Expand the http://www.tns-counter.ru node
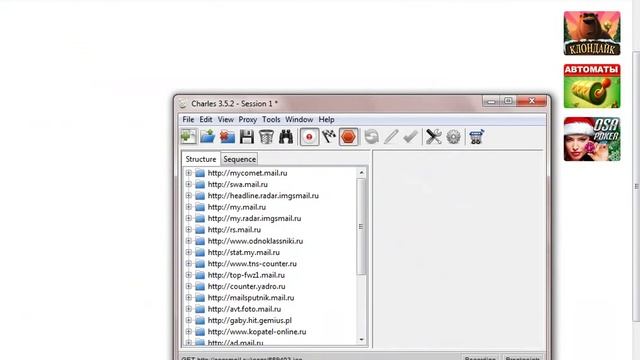Image resolution: width=640 pixels, height=360 pixels. pyautogui.click(x=189, y=264)
